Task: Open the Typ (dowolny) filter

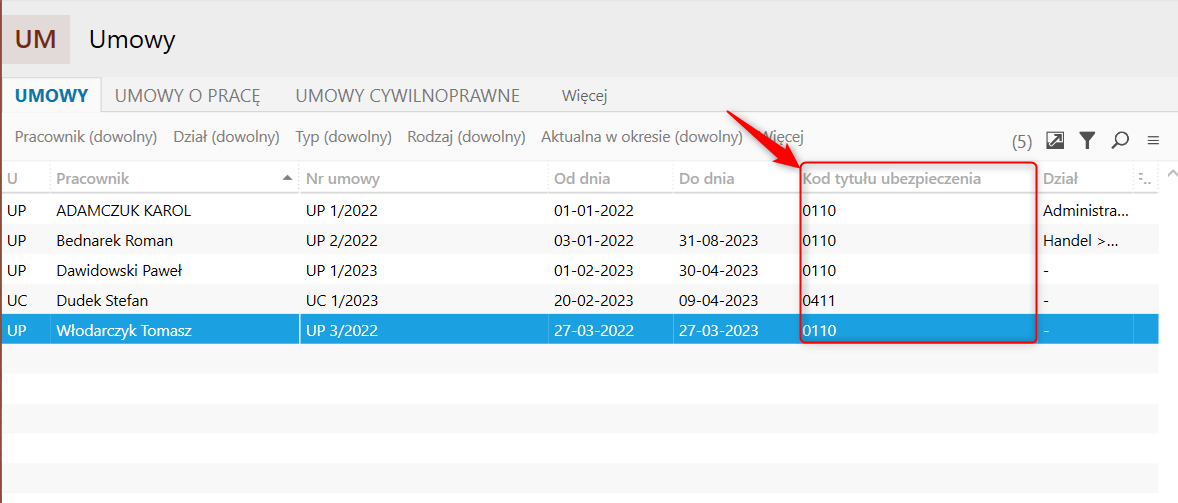Action: (x=343, y=137)
